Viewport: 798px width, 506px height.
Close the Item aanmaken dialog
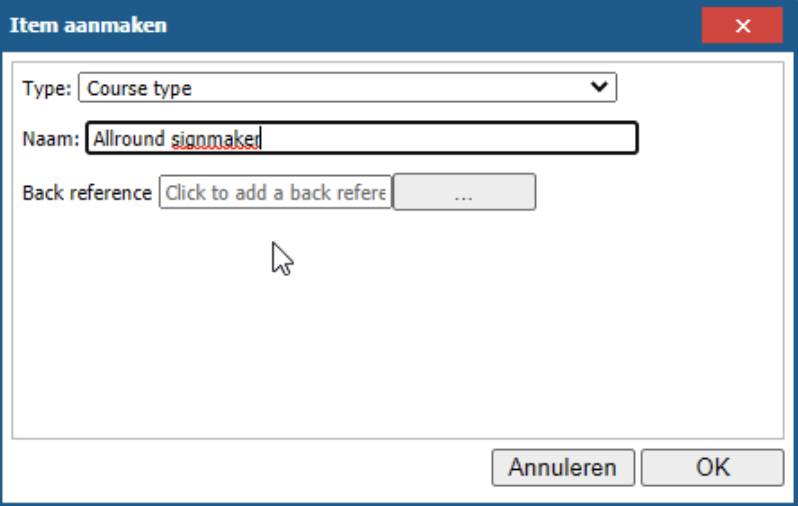point(742,26)
